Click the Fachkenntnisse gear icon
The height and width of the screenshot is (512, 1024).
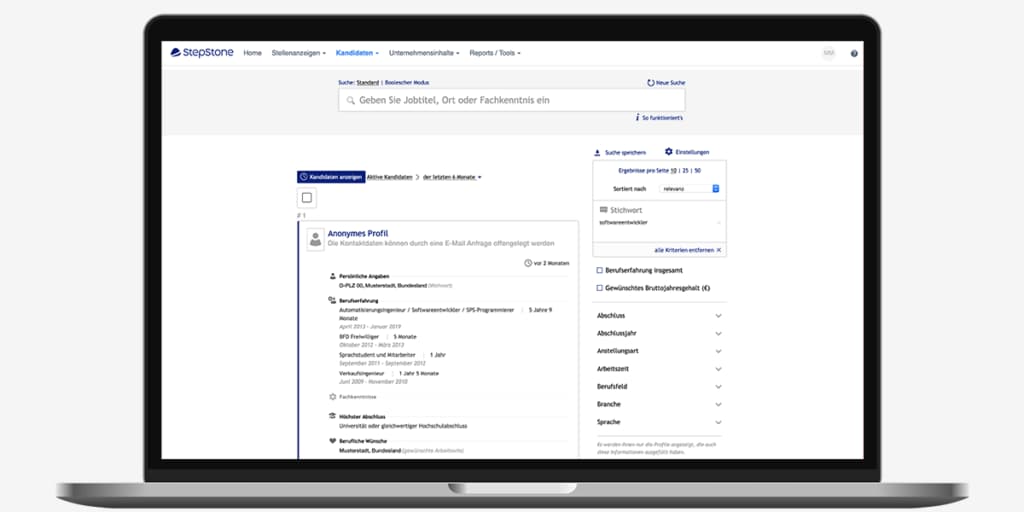coord(332,396)
